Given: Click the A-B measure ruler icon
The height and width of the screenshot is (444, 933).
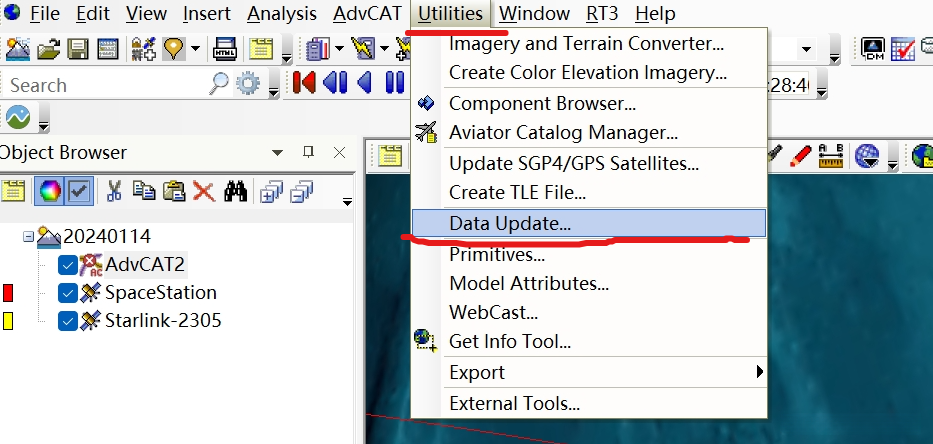Looking at the screenshot, I should point(831,155).
